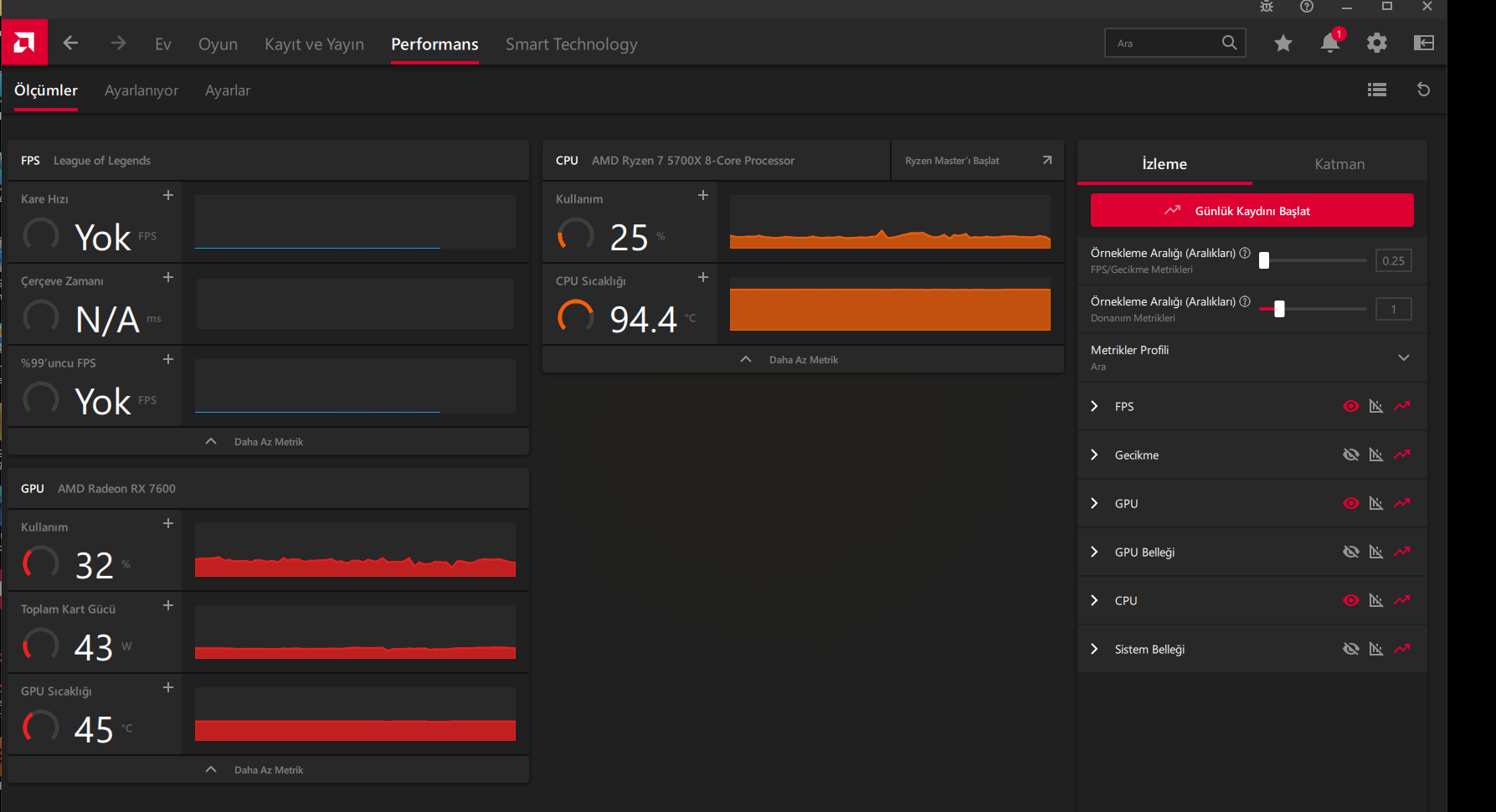Add Çerçeve Zamanı metric with plus

click(x=168, y=277)
